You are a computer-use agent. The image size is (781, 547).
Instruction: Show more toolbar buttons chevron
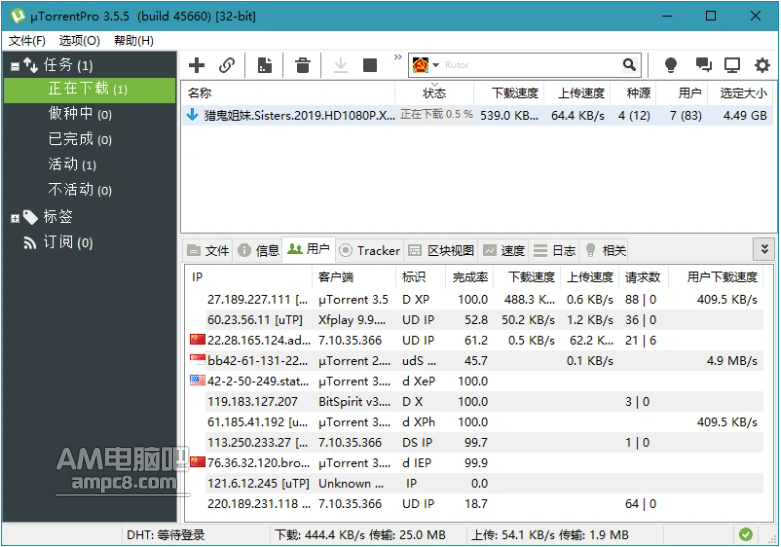(x=397, y=57)
